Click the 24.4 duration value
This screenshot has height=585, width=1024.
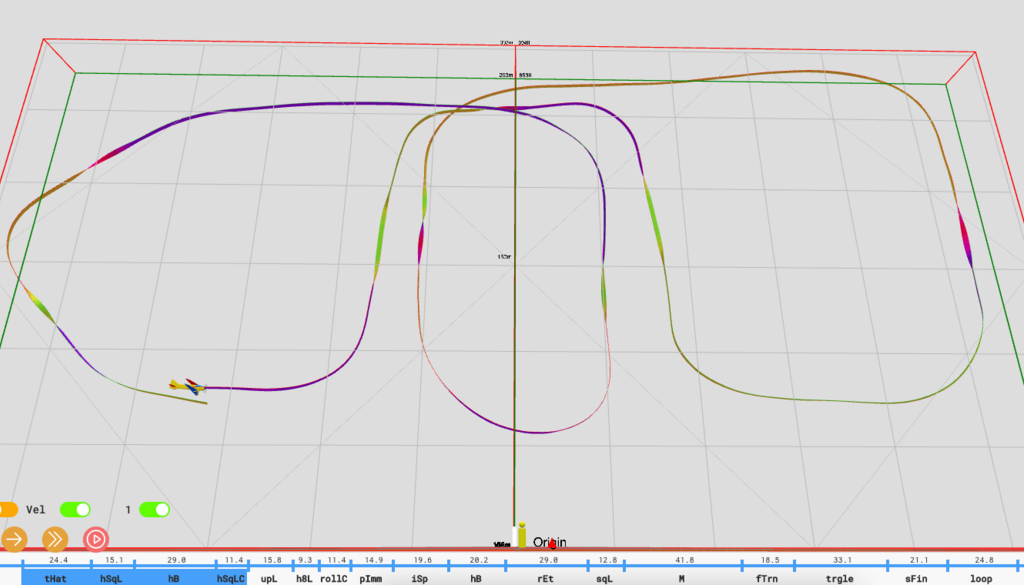[x=58, y=560]
